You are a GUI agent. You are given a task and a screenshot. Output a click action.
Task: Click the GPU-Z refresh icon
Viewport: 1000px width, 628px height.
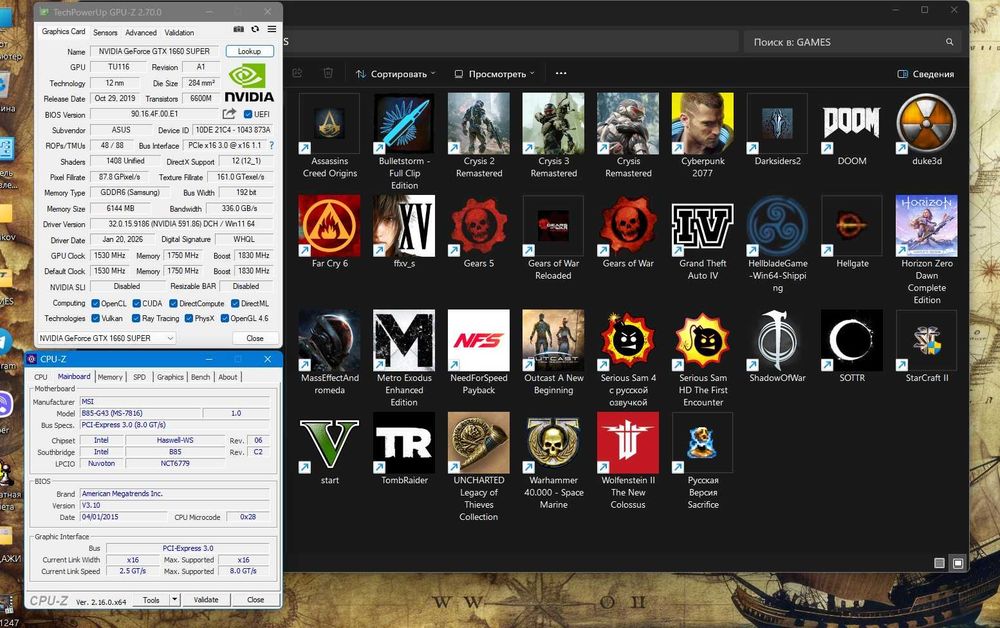click(255, 29)
